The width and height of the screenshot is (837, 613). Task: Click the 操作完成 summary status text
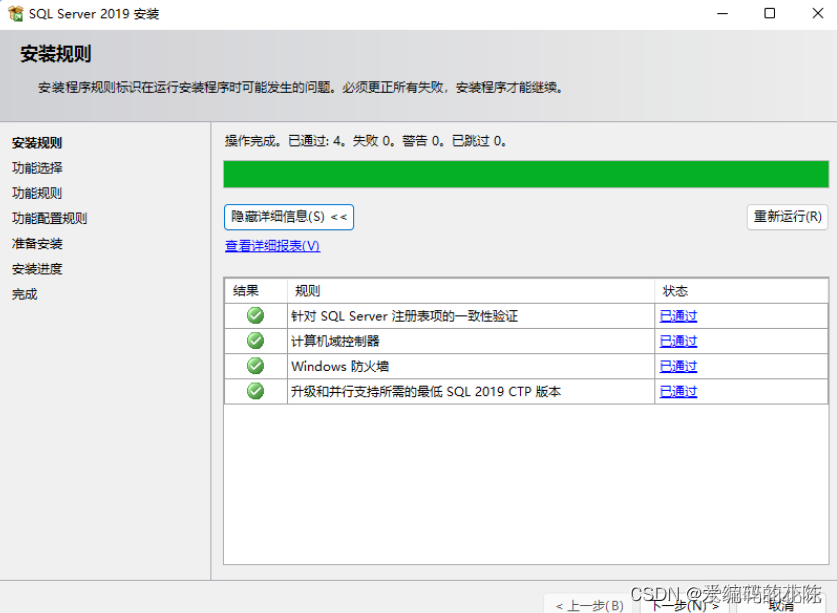pyautogui.click(x=366, y=141)
